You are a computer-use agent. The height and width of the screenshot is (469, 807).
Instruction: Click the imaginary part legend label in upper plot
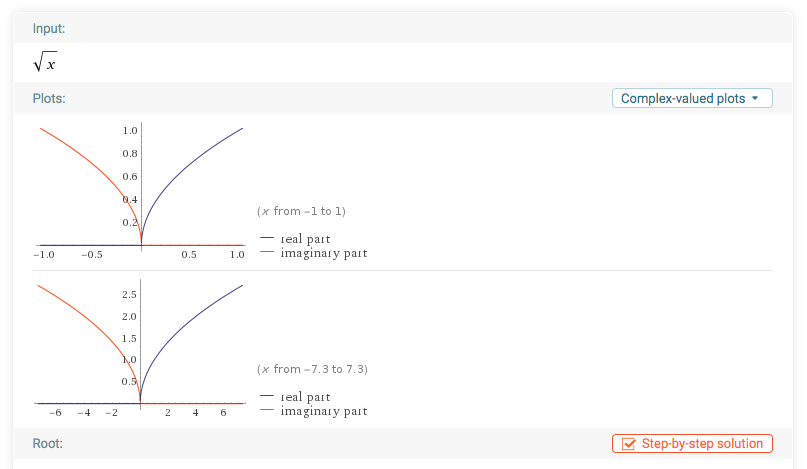coord(323,253)
